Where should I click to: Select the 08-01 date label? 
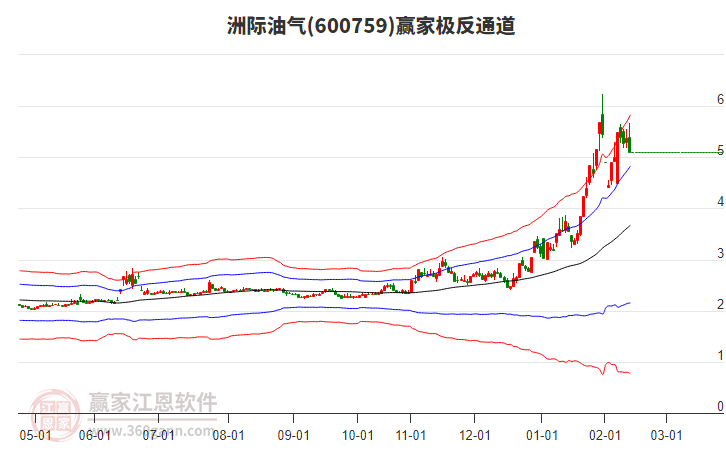pos(228,435)
